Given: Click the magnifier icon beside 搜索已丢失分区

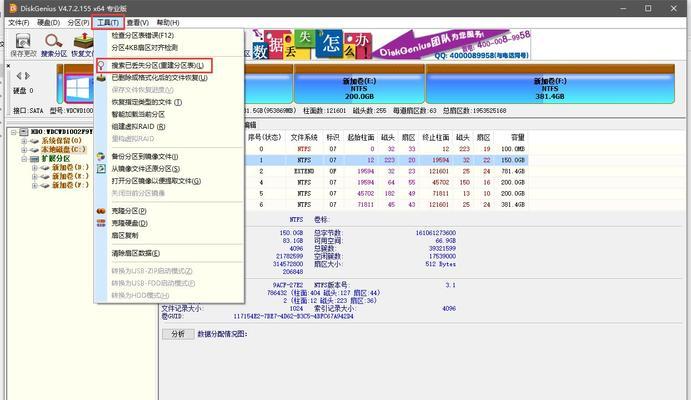Looking at the screenshot, I should click(x=101, y=66).
